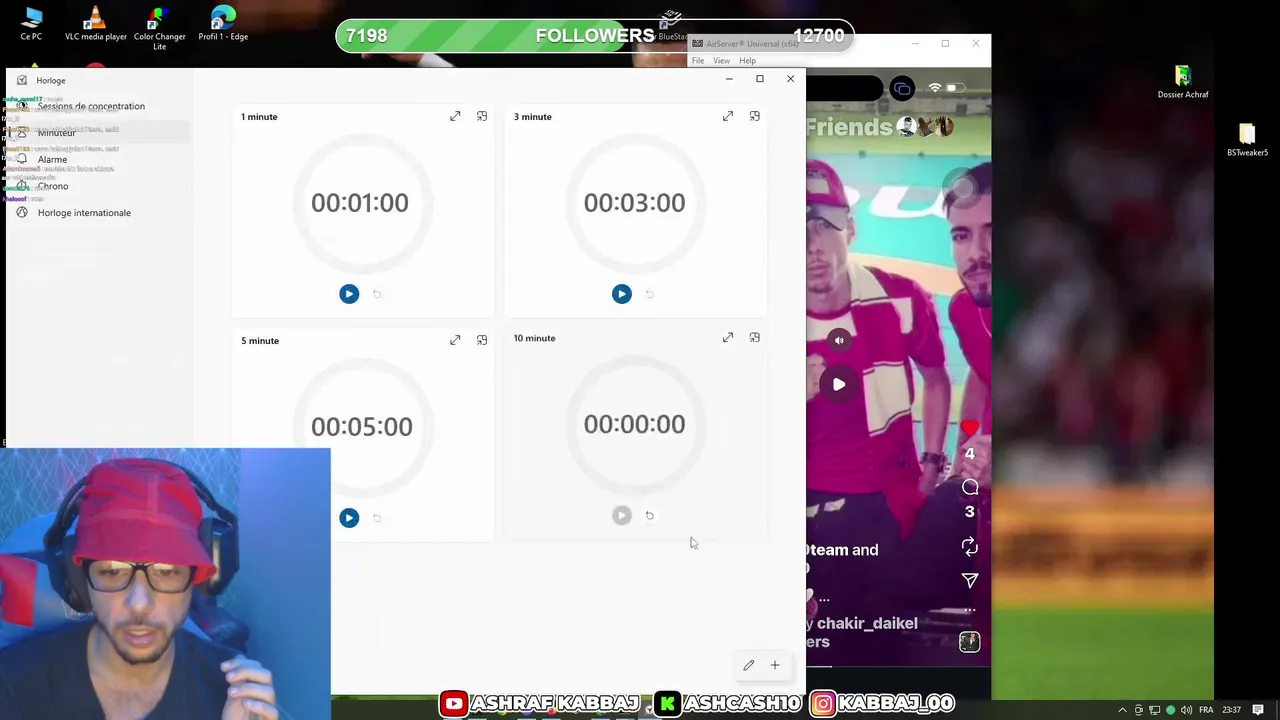Start the 3 minute timer
The width and height of the screenshot is (1280, 720).
622,294
